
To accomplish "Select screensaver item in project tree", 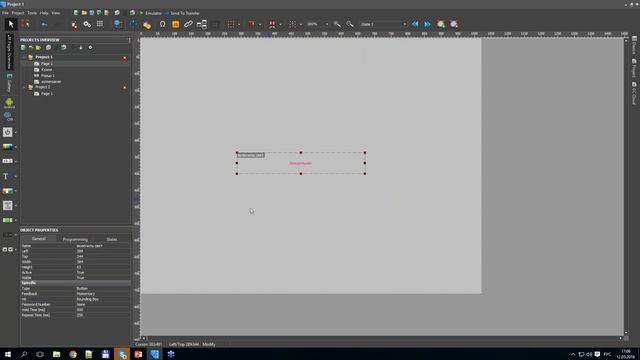I will click(x=51, y=82).
